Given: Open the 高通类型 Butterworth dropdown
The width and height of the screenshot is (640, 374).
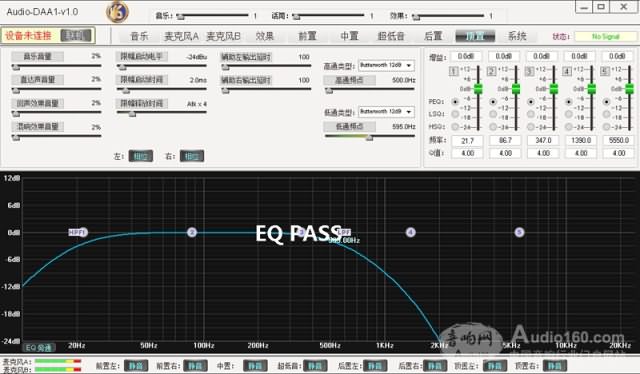Looking at the screenshot, I should coord(386,65).
